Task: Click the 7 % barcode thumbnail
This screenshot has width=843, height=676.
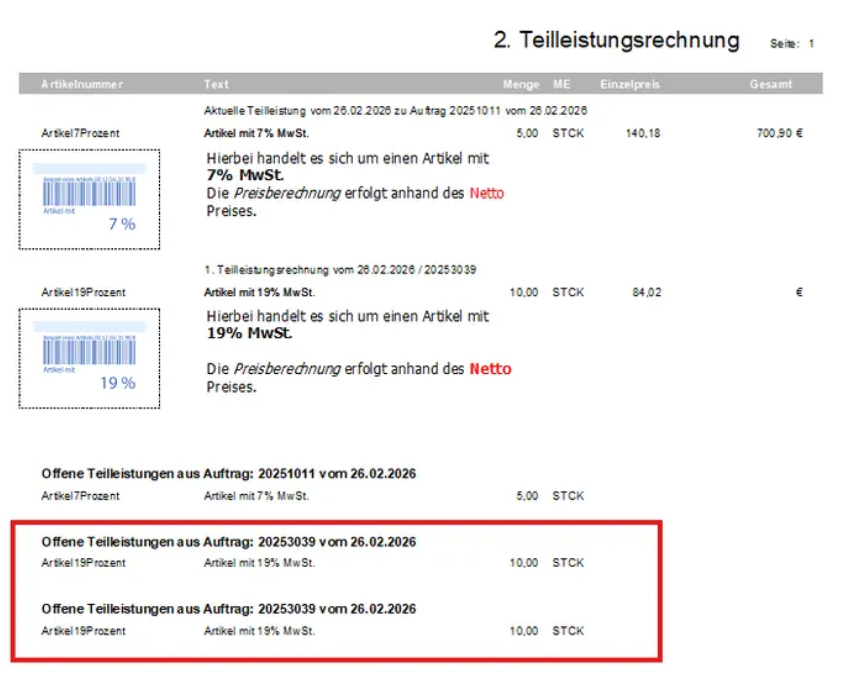Action: click(x=89, y=199)
